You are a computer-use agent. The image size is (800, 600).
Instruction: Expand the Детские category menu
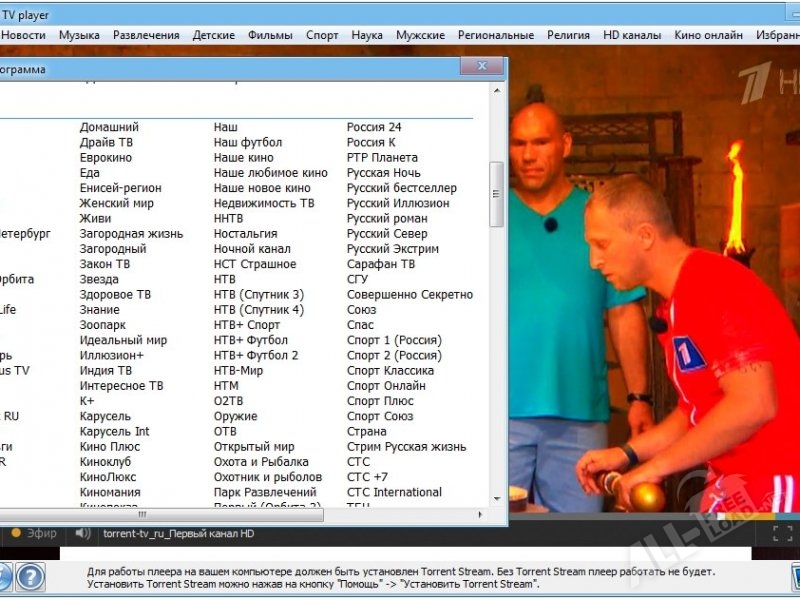(213, 35)
